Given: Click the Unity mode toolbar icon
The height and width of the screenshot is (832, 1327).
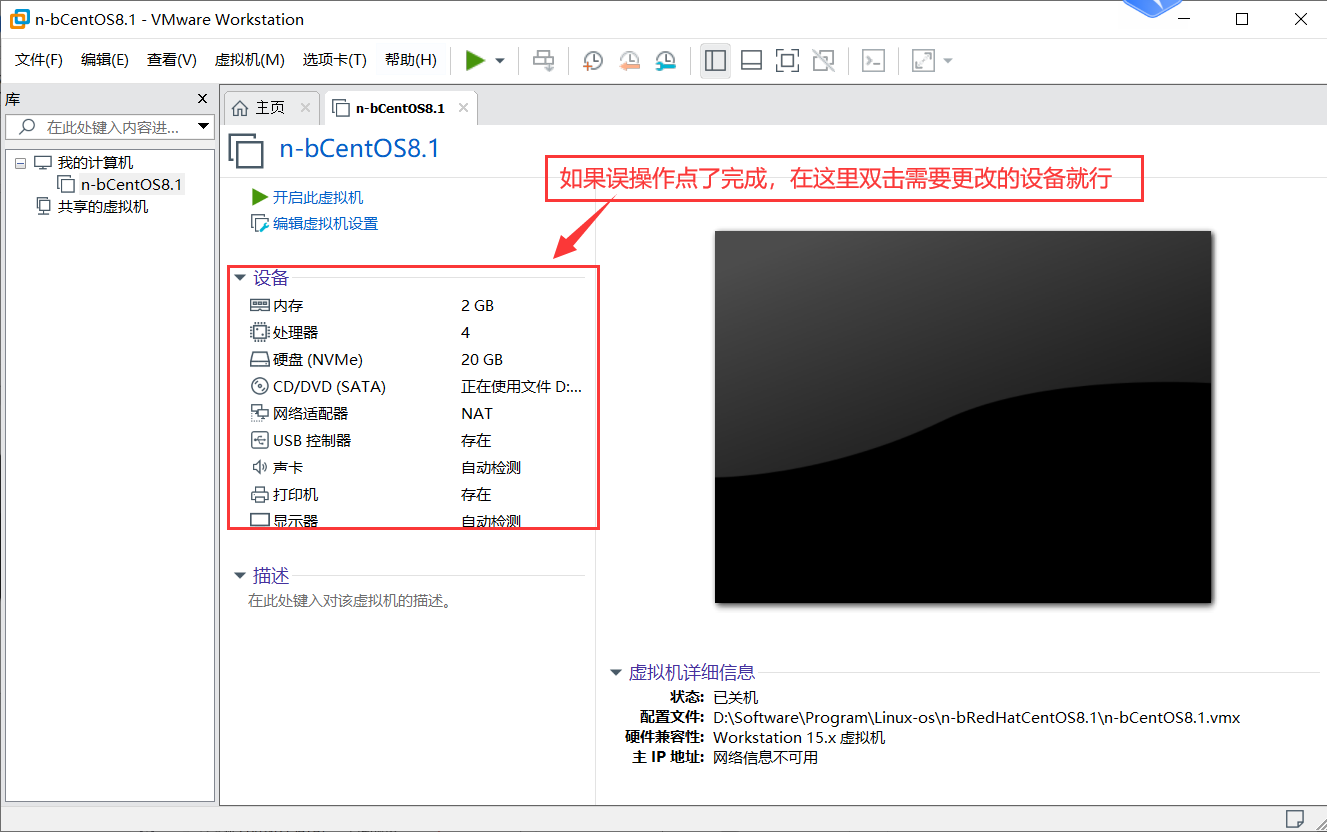Looking at the screenshot, I should [823, 61].
